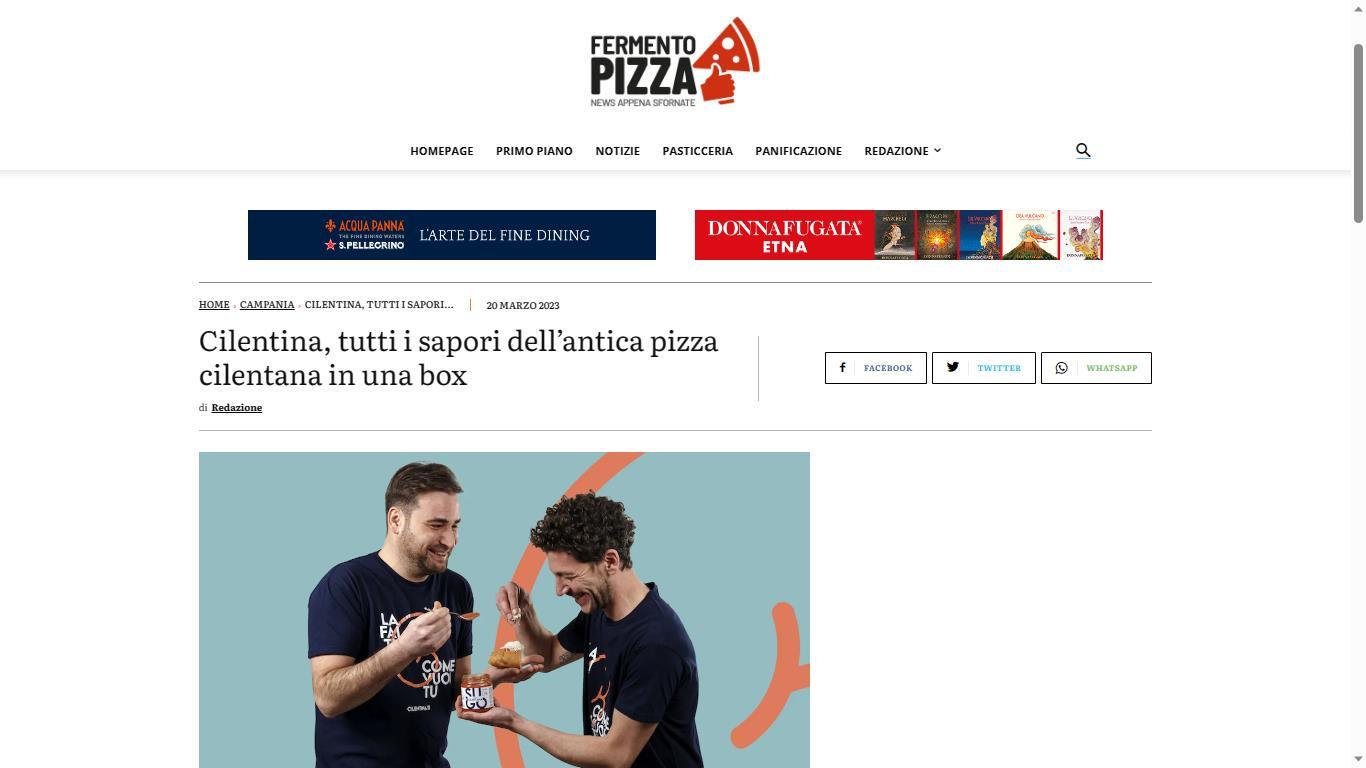Click the Twitter bird icon
Viewport: 1366px width, 768px height.
tap(953, 367)
